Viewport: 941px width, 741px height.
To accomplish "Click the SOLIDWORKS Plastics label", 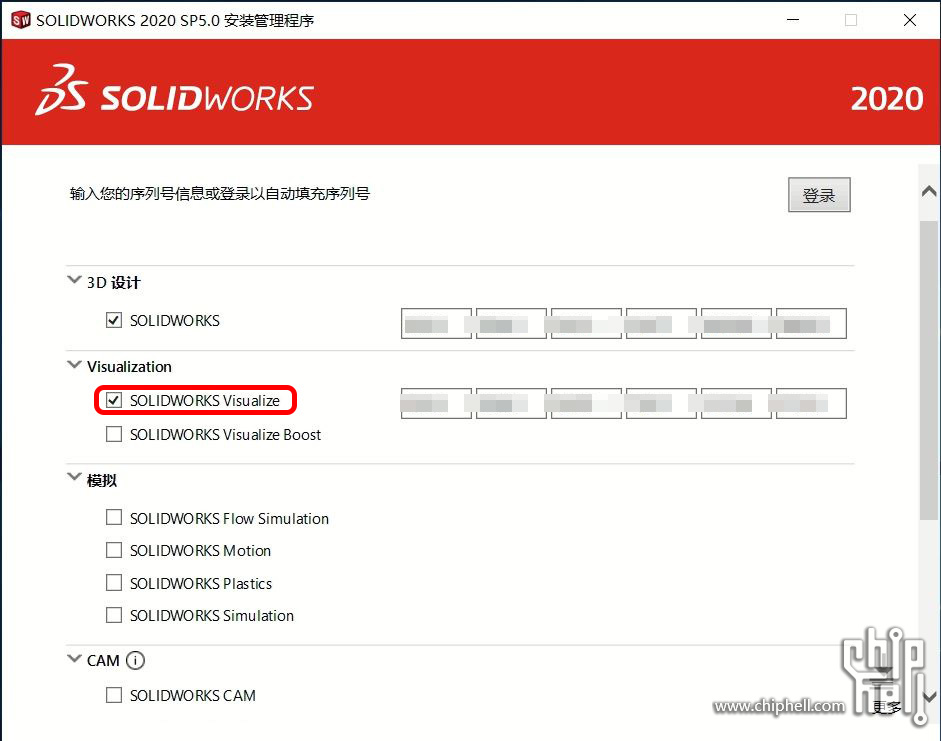I will pyautogui.click(x=201, y=583).
